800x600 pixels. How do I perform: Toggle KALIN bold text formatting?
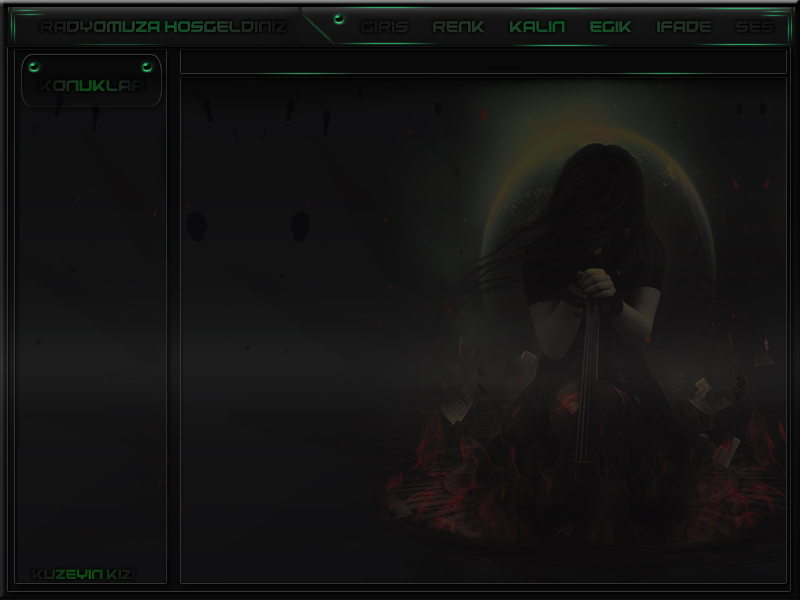537,27
